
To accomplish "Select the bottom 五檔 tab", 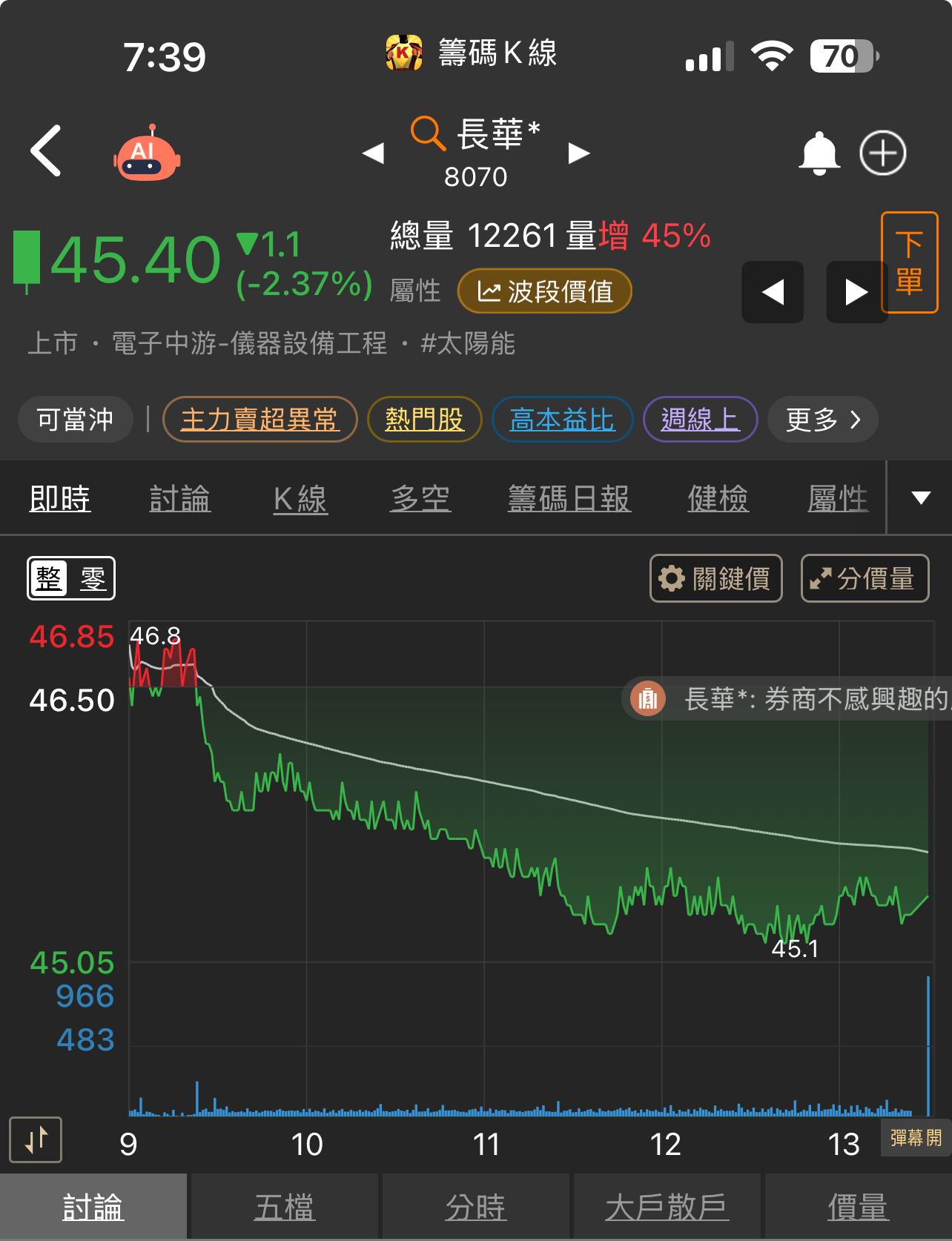I will [x=285, y=1207].
